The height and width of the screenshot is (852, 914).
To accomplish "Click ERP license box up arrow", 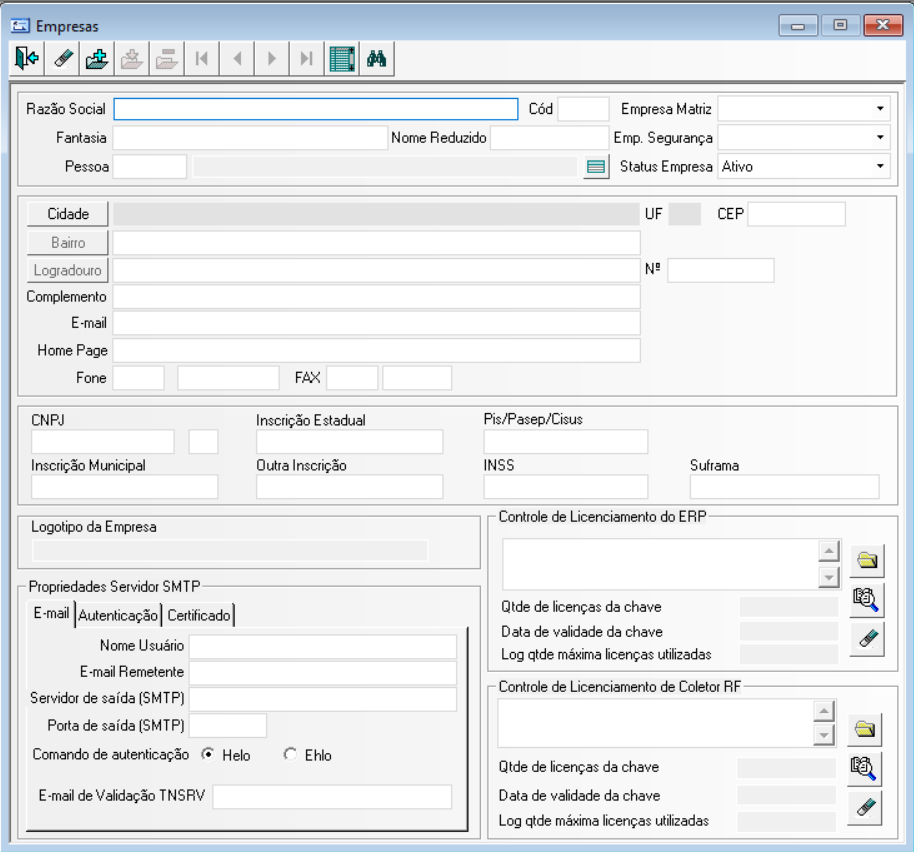I will (829, 551).
